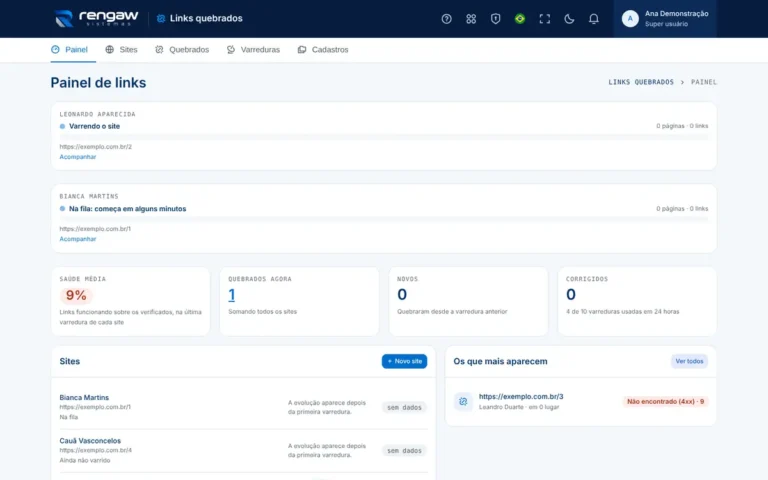Image resolution: width=768 pixels, height=480 pixels.
Task: Open Cauã Vasconcelos site row
Action: tap(243, 450)
